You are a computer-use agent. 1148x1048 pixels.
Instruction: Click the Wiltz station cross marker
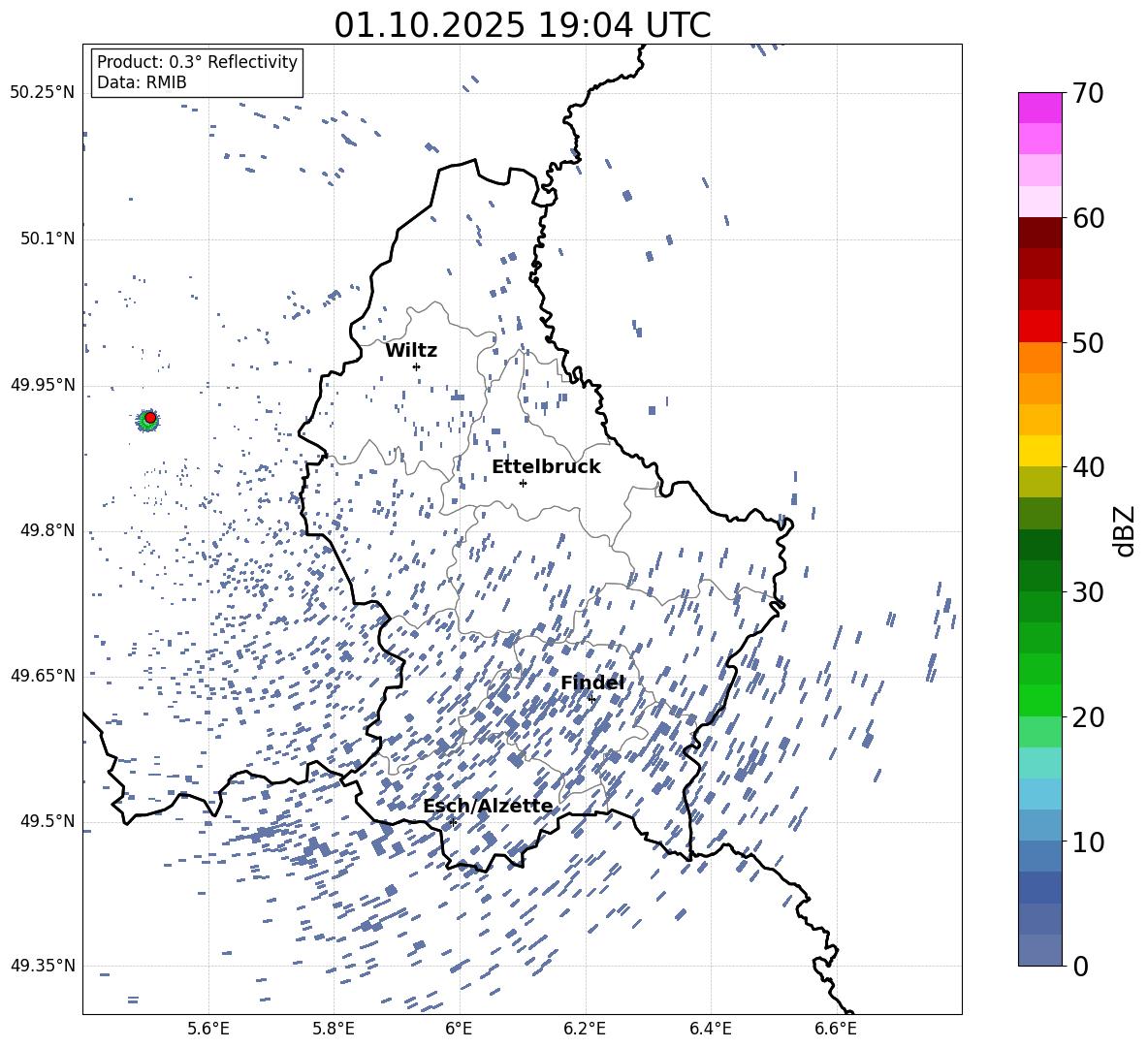[x=417, y=366]
